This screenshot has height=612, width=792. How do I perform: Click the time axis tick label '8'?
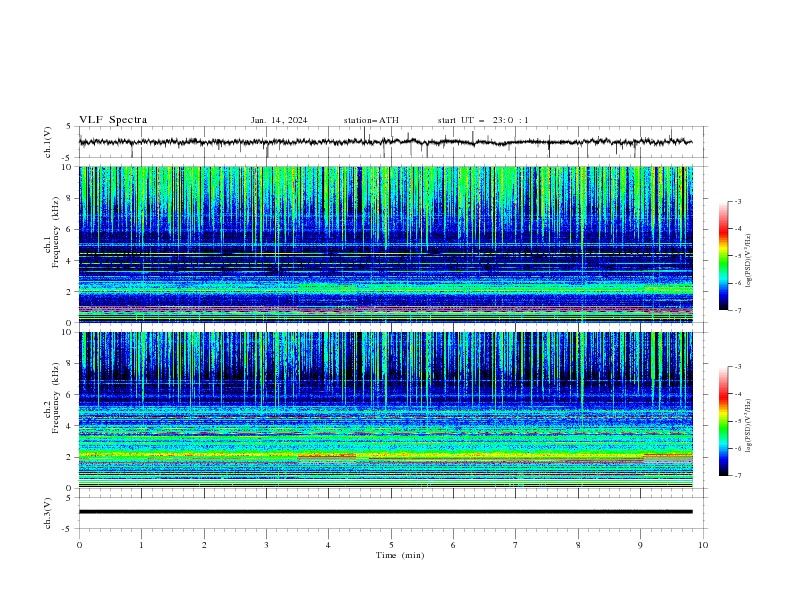click(x=578, y=545)
